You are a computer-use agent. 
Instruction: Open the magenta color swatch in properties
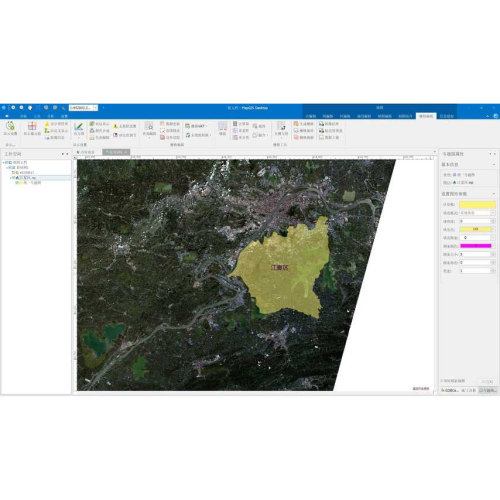[x=476, y=246]
